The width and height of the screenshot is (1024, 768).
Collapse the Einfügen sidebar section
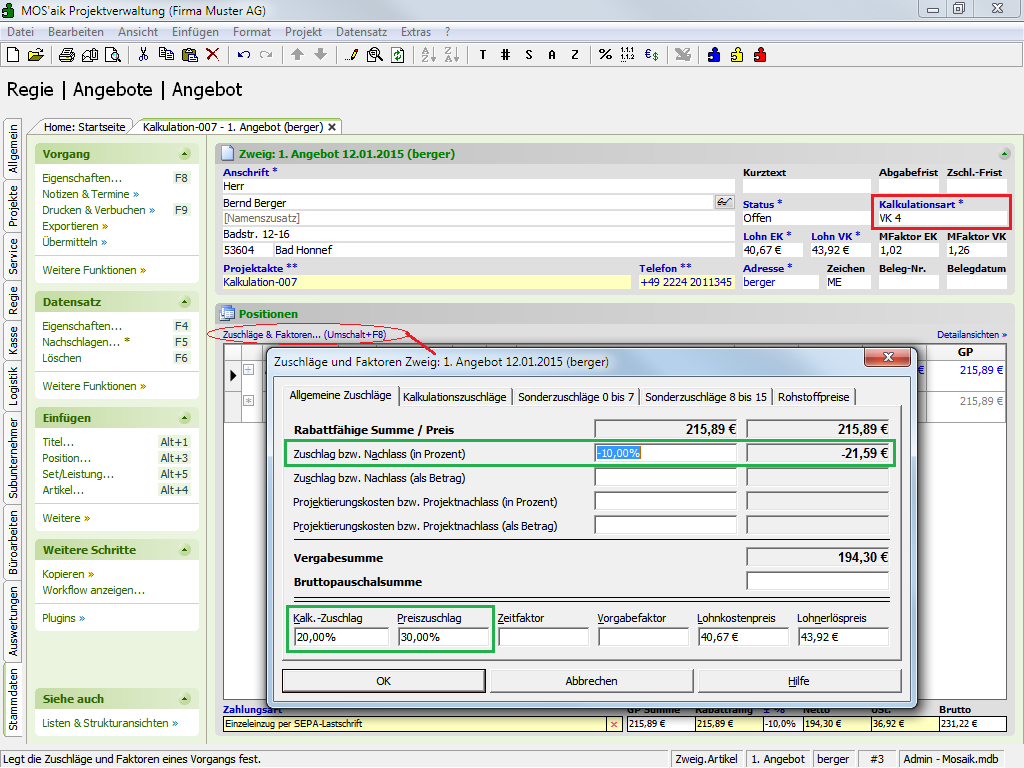[x=185, y=418]
